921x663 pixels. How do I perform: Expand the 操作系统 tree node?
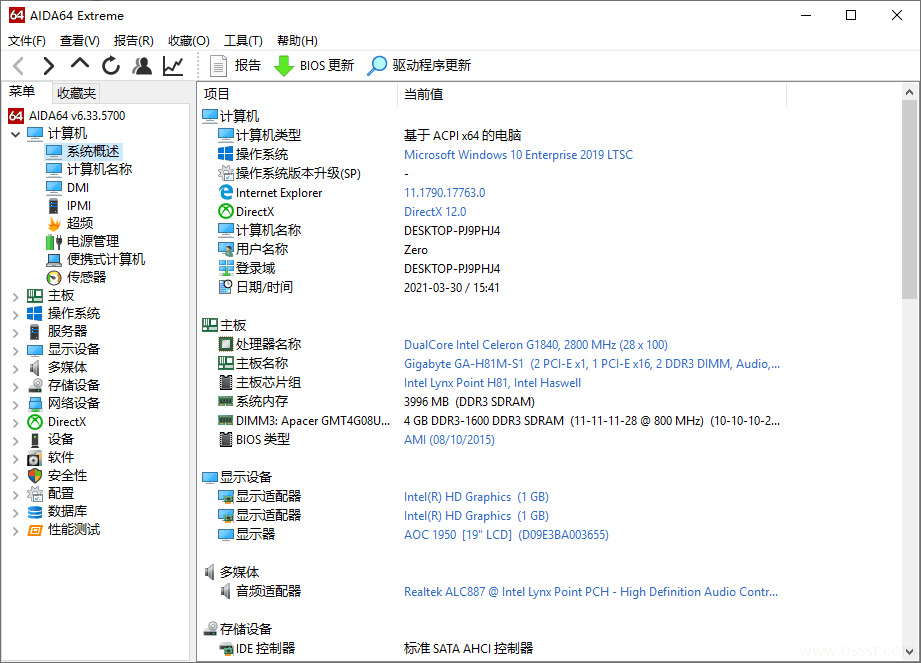point(15,315)
